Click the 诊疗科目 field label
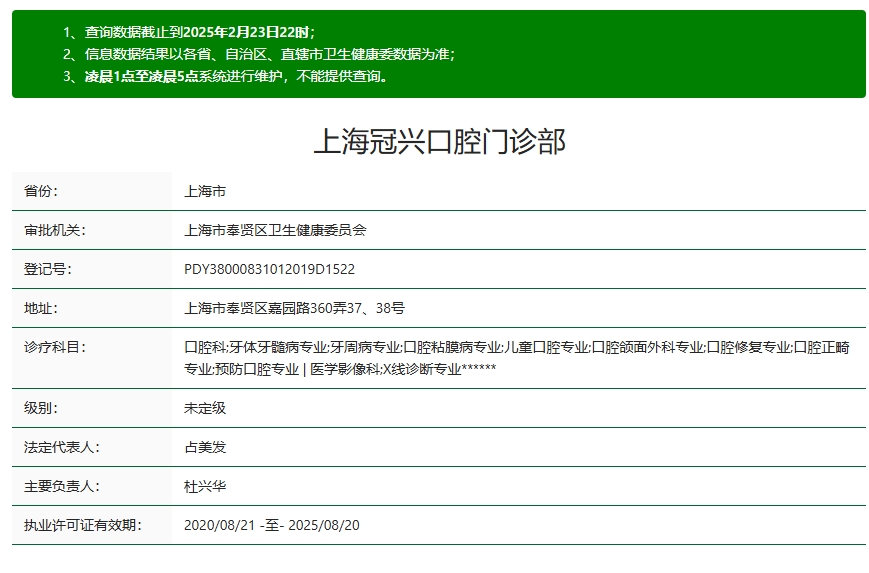Viewport: 869px width, 573px height. pyautogui.click(x=55, y=347)
